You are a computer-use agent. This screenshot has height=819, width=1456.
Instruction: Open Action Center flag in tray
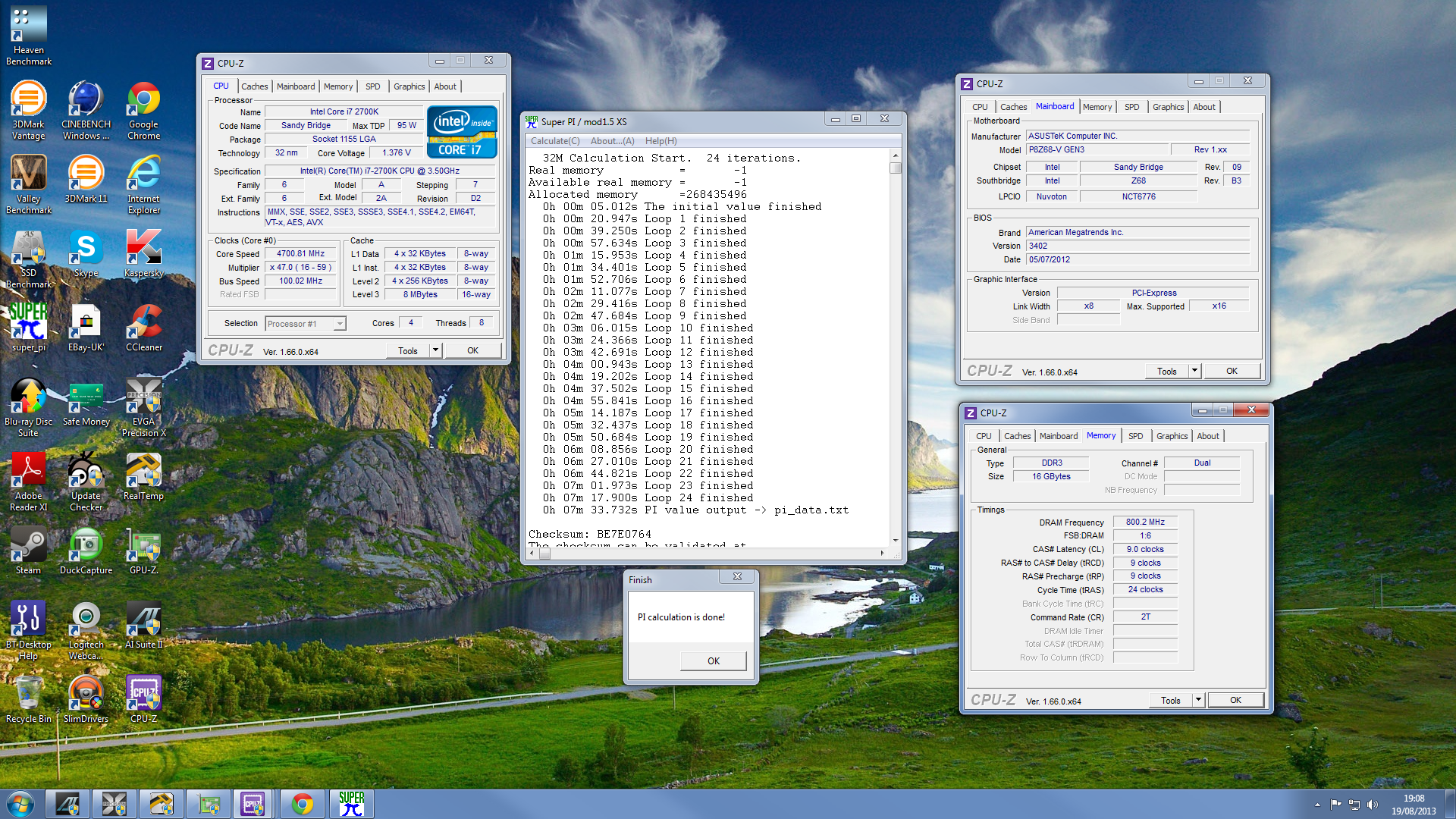[x=1335, y=805]
